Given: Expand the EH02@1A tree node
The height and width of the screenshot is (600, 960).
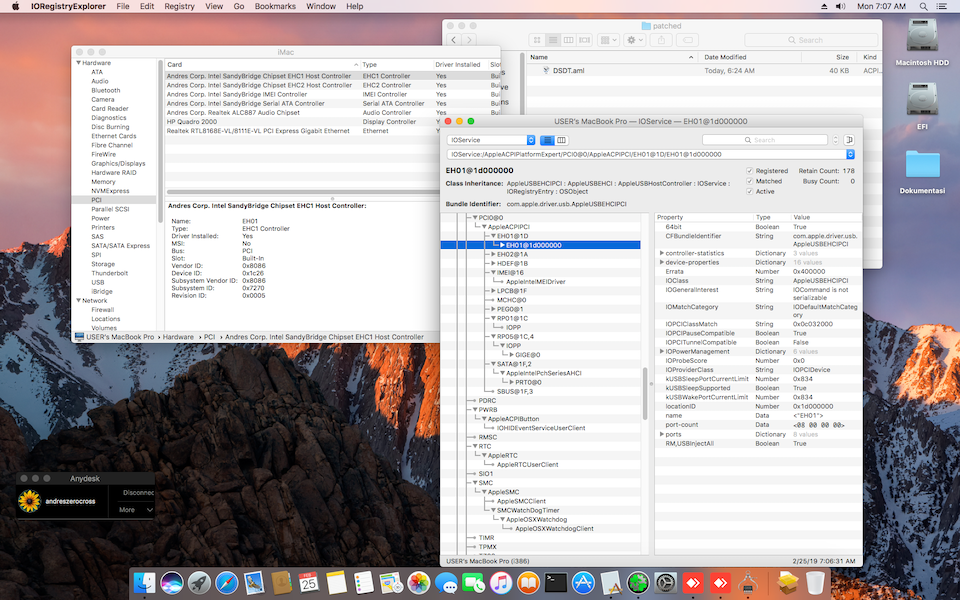Looking at the screenshot, I should tap(493, 254).
